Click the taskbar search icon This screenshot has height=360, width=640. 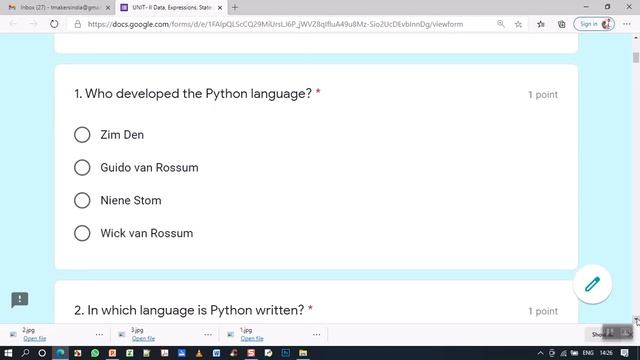(25, 353)
